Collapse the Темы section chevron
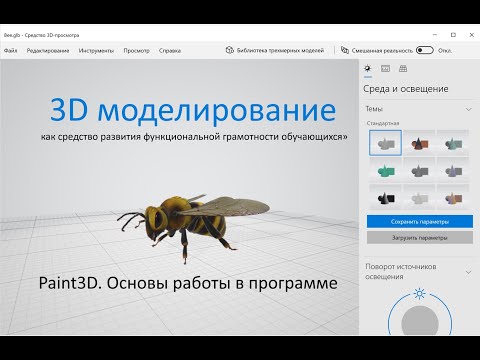Screen dimensions: 480x360 (x=468, y=109)
